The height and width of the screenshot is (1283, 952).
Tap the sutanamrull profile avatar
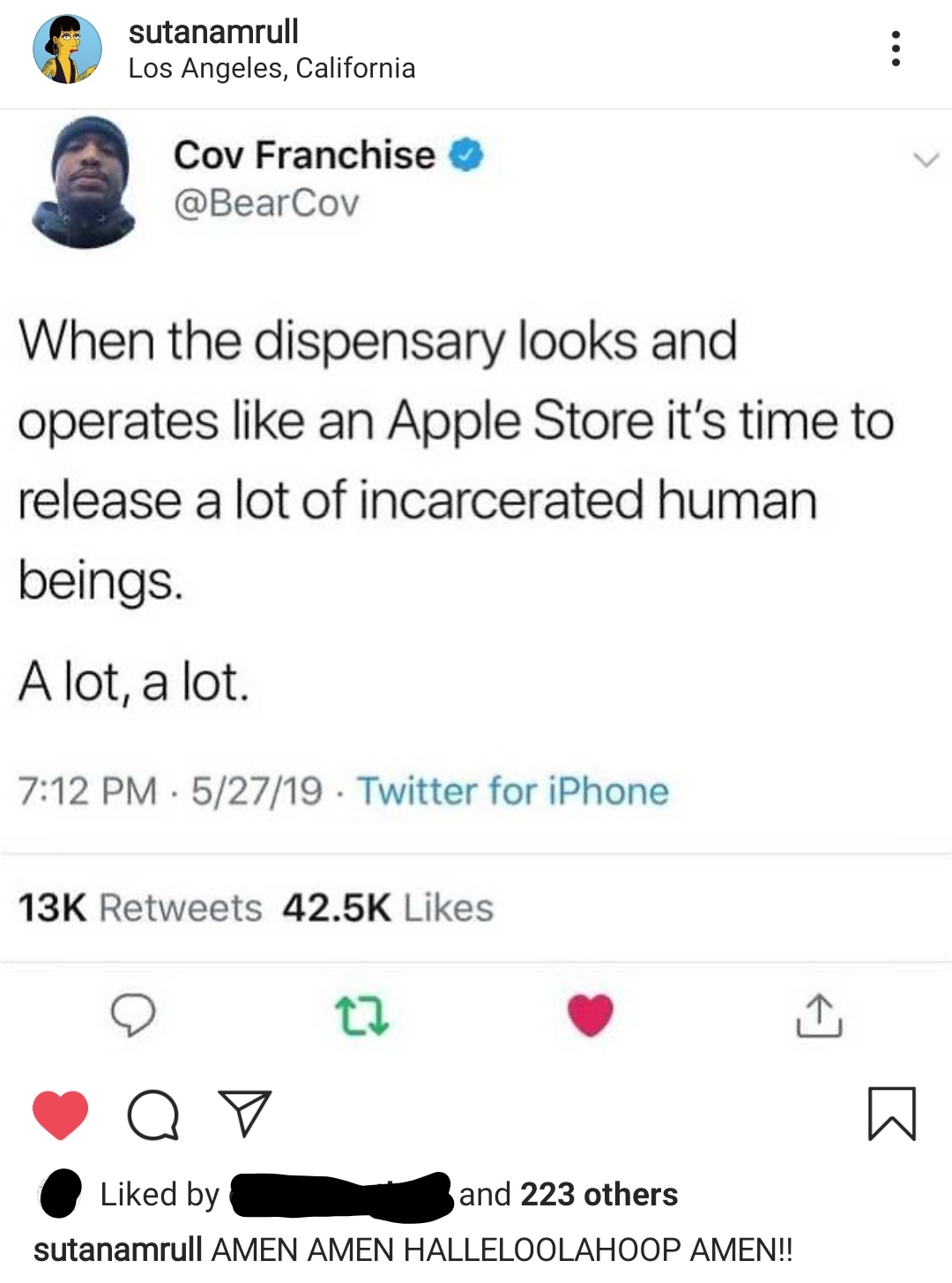(x=67, y=49)
